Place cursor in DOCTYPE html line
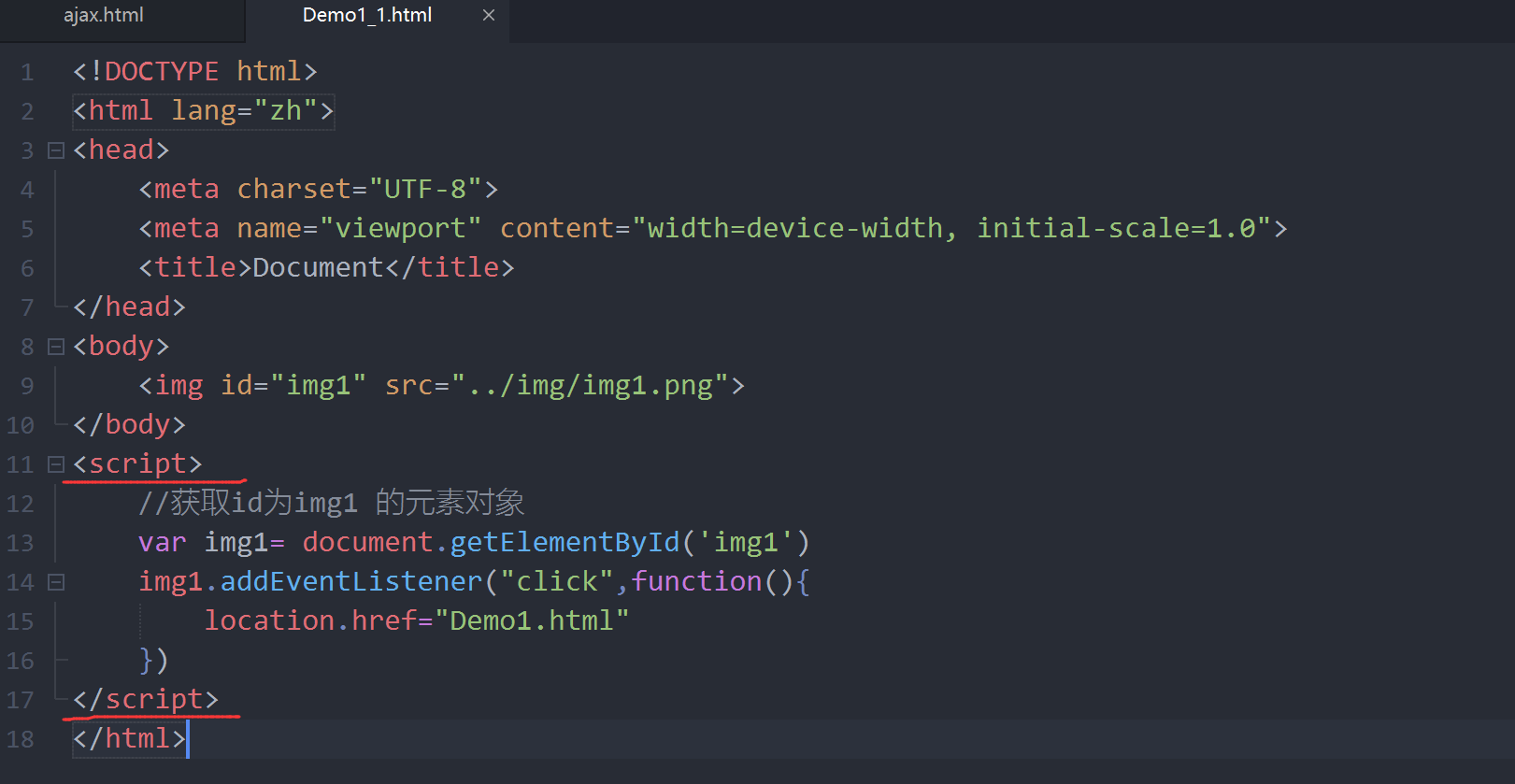1515x784 pixels. (195, 71)
